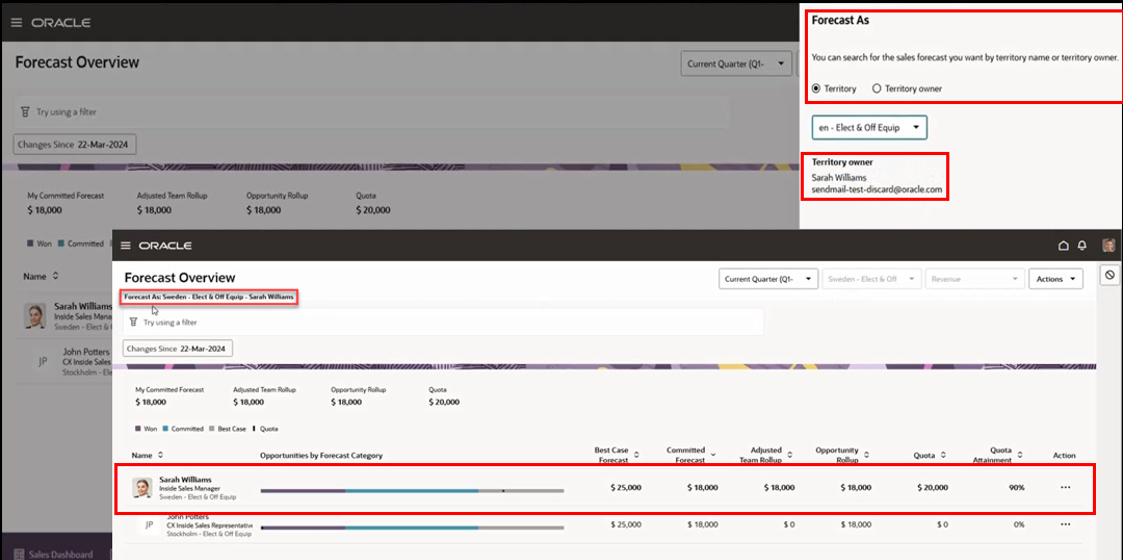Open action ellipsis for John Potters row

[x=1065, y=524]
